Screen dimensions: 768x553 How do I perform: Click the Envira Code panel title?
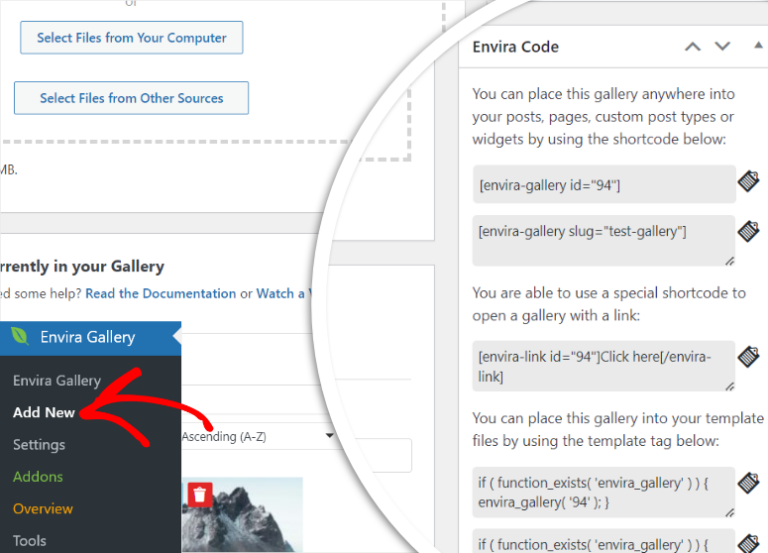tap(515, 47)
